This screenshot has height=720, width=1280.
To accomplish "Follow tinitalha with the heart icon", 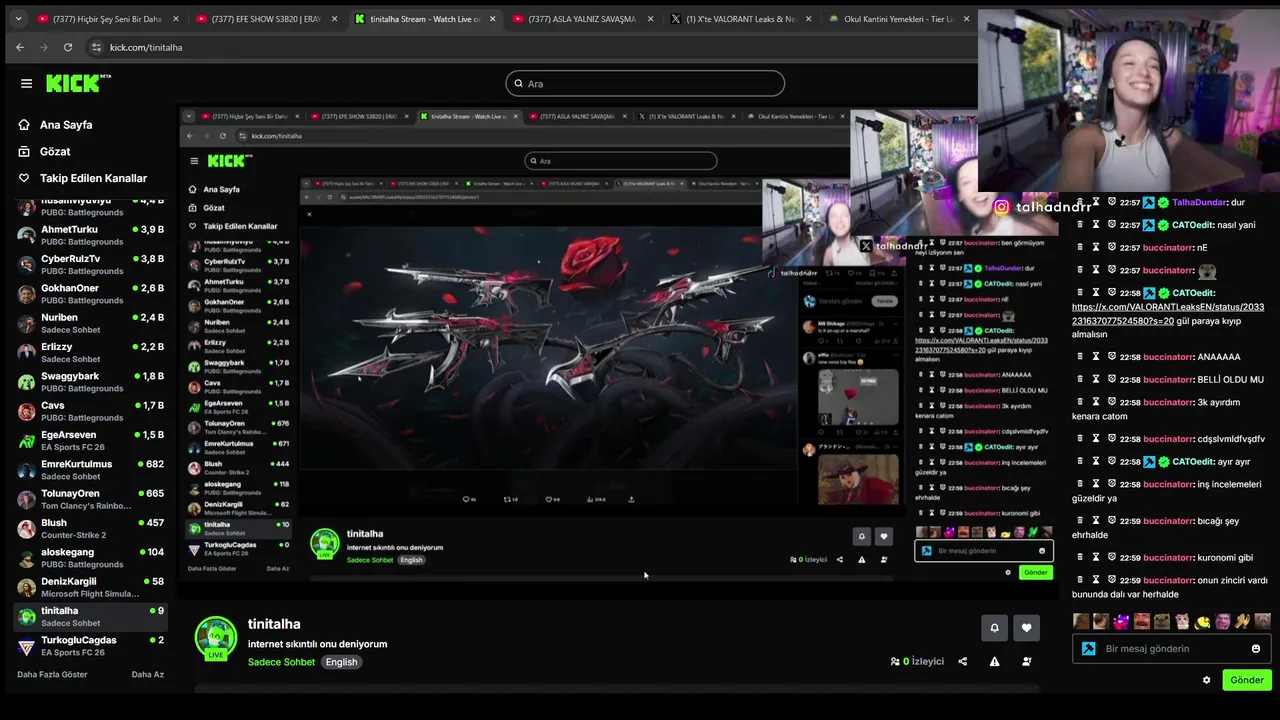I will tap(1026, 628).
